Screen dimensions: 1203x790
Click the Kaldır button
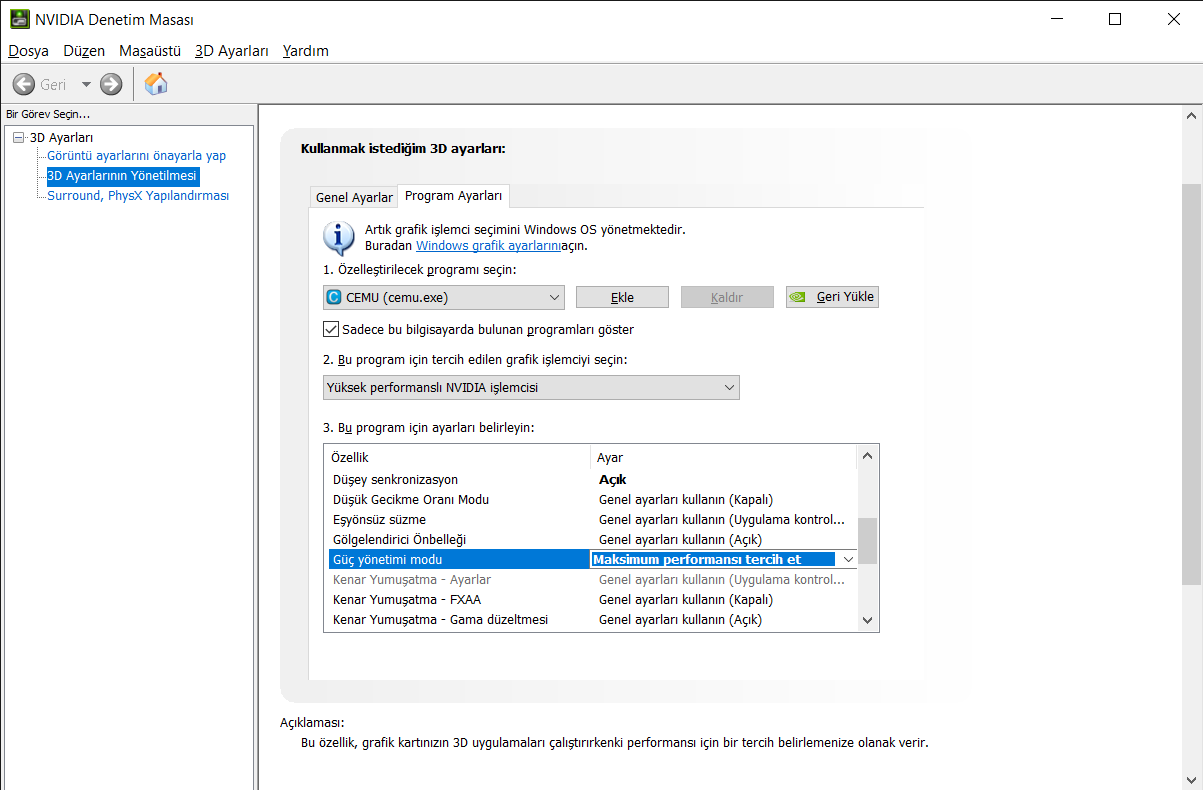click(727, 297)
